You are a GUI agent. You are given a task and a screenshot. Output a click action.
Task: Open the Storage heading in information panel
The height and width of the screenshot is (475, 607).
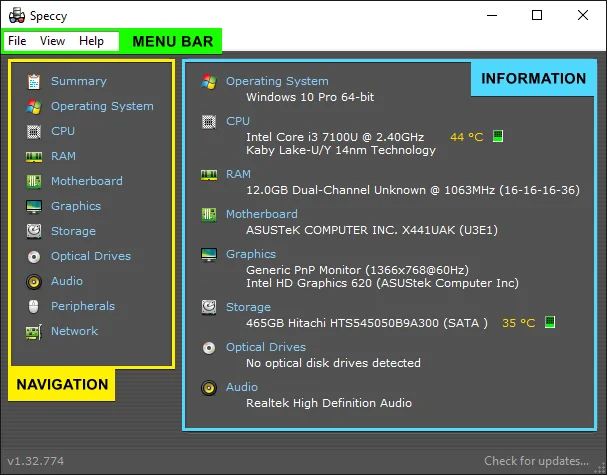248,307
